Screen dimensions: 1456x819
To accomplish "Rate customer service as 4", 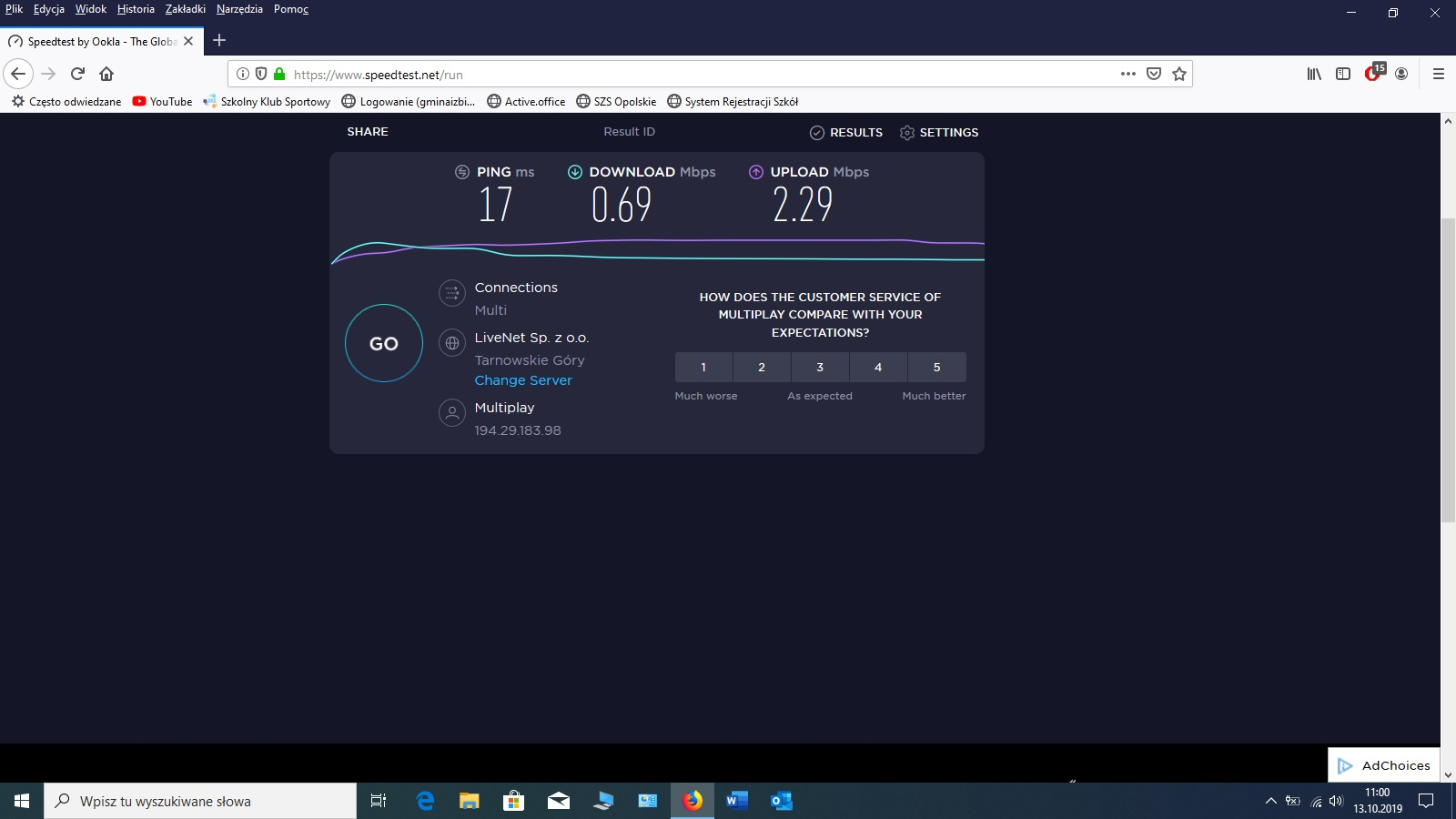I will (x=878, y=368).
